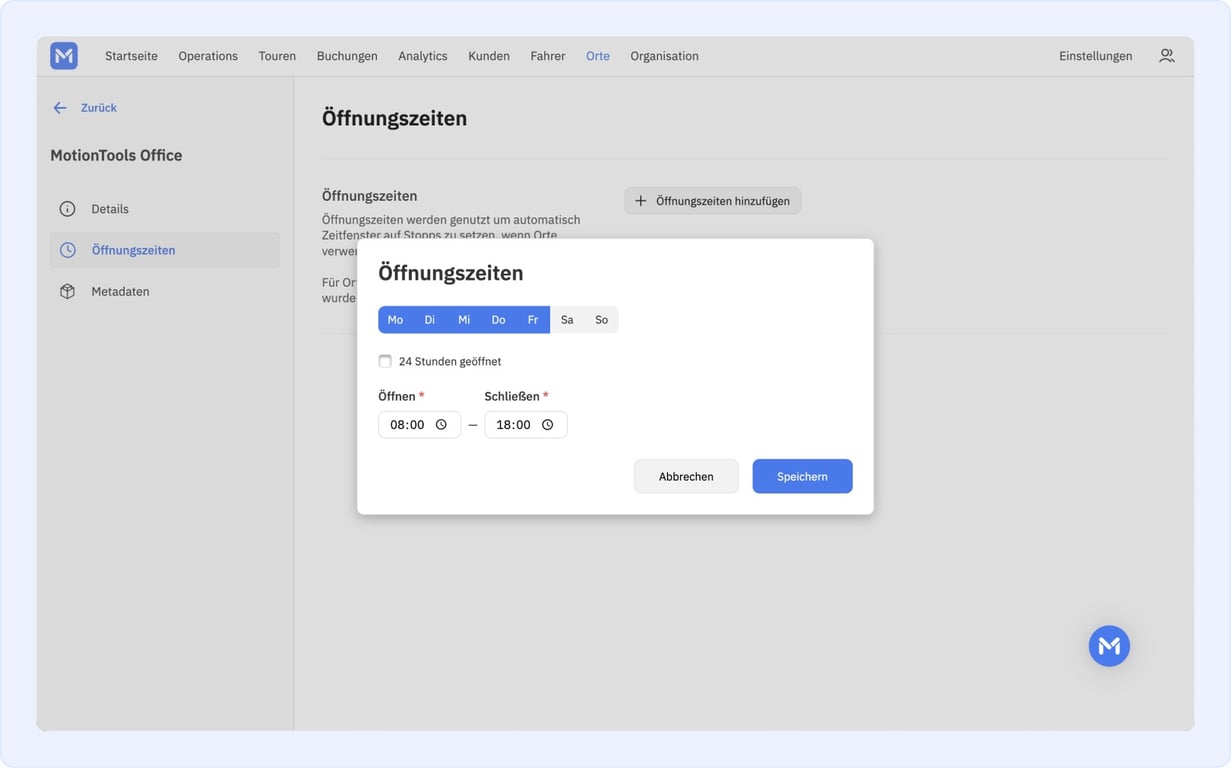Click Abbrechen in the dialog
Screen dimensions: 1231x768
[686, 476]
